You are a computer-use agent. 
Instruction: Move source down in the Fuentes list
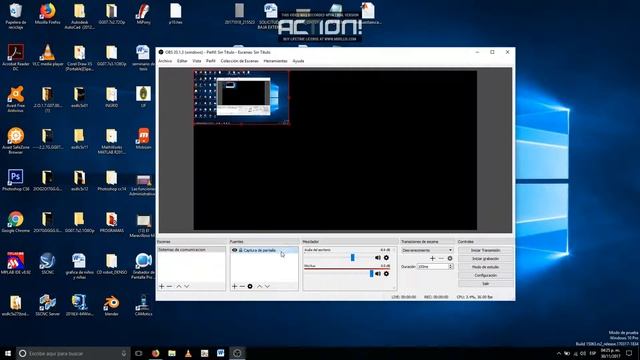tap(267, 287)
